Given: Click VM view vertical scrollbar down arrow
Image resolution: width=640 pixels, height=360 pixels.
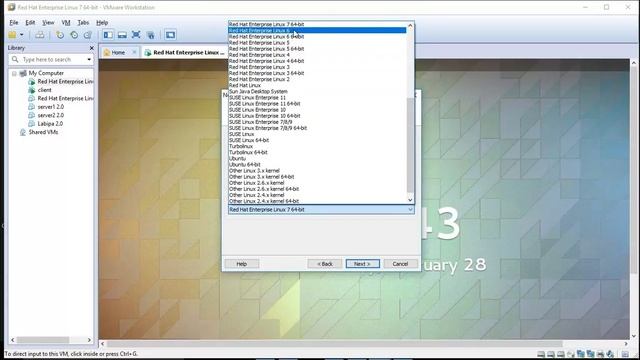Looking at the screenshot, I should 633,336.
